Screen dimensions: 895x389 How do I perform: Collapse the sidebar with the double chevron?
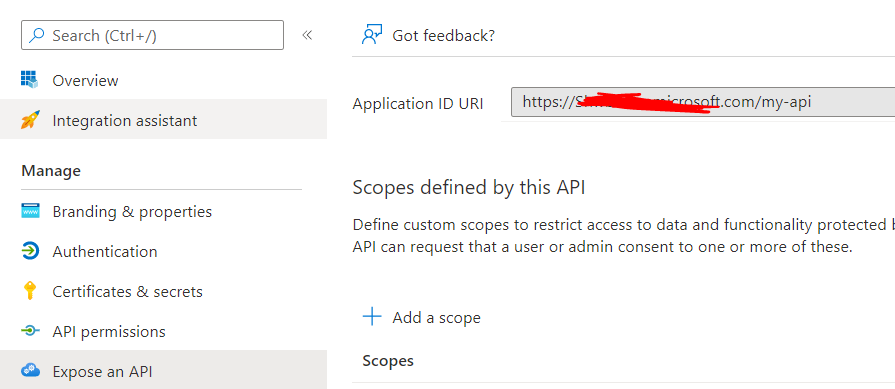307,35
